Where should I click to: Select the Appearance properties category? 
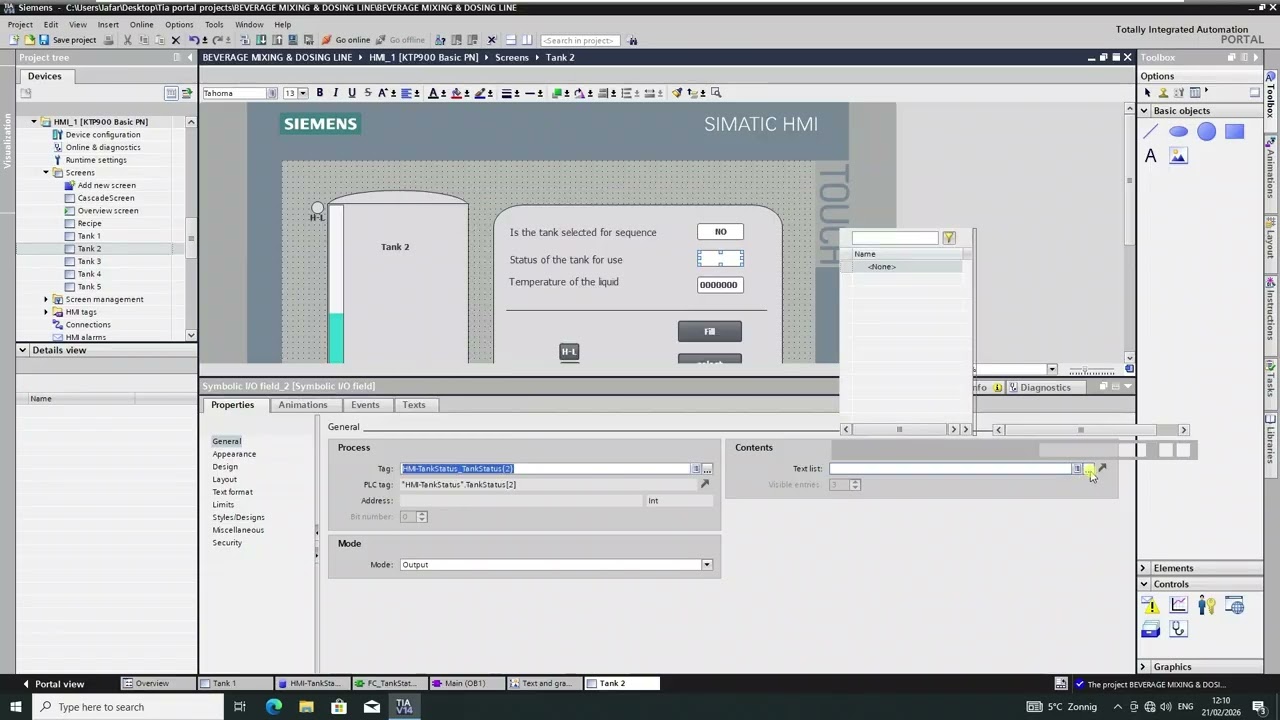(x=234, y=454)
